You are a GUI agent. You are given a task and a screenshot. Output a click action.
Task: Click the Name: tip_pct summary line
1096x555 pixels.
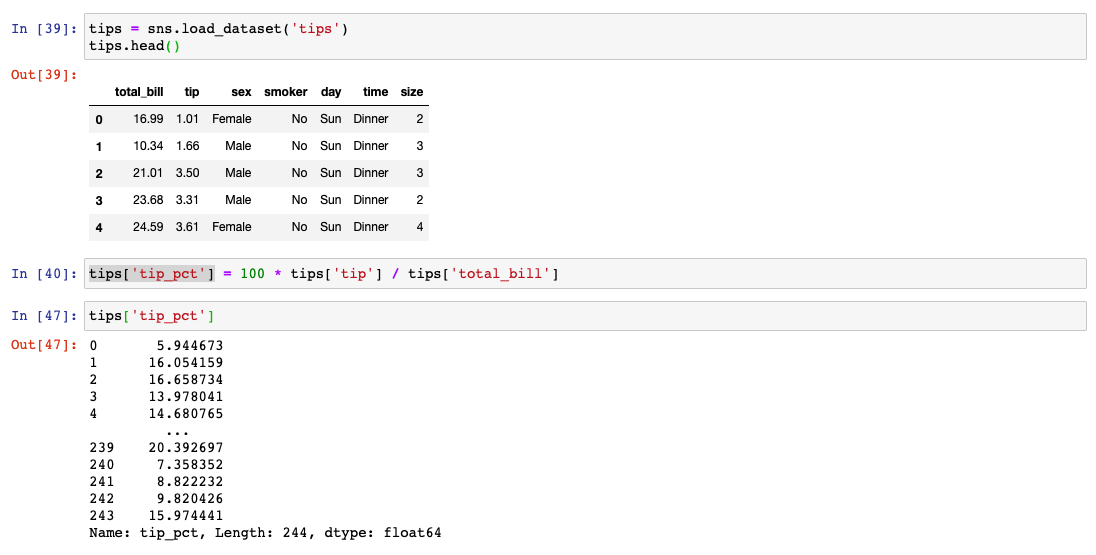[265, 533]
